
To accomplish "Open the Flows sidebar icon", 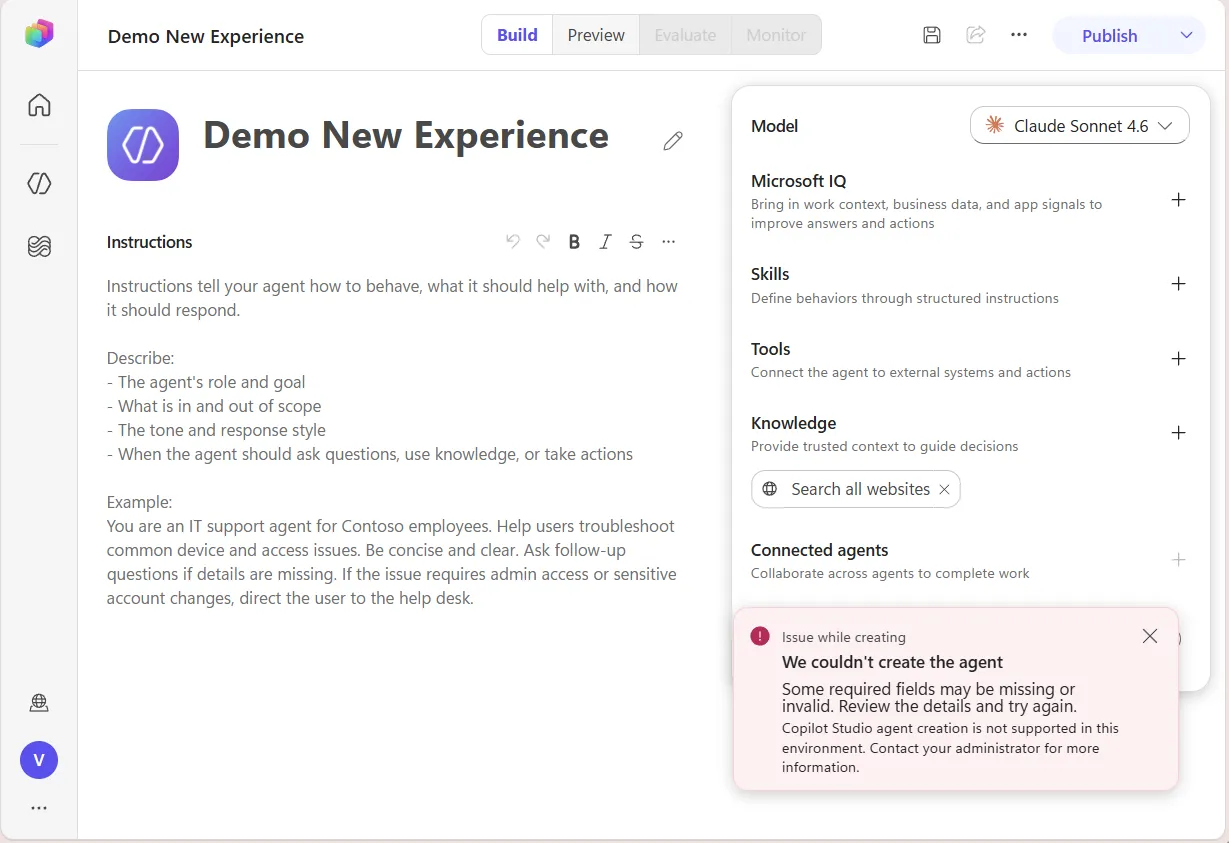I will (x=39, y=246).
